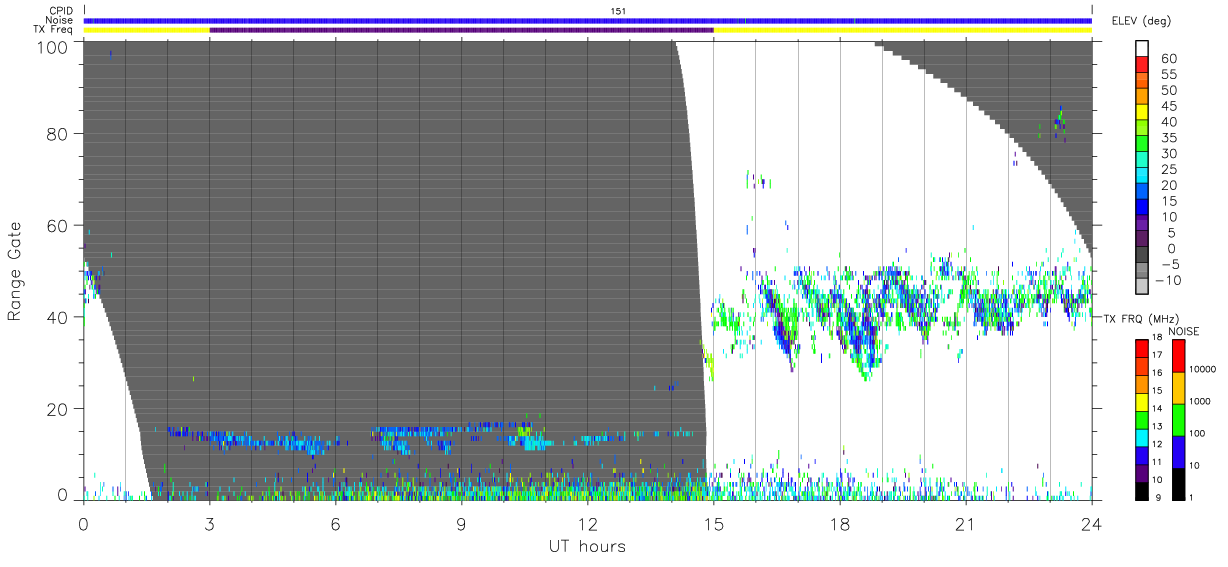Viewport: 1228px width, 567px height.
Task: Select the red 17–18 MHz TX frequency swatch
Action: 1142,349
